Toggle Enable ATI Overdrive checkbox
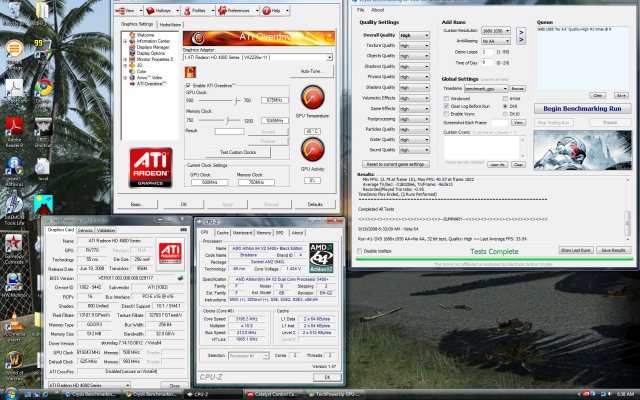This screenshot has width=640, height=400. pyautogui.click(x=188, y=85)
